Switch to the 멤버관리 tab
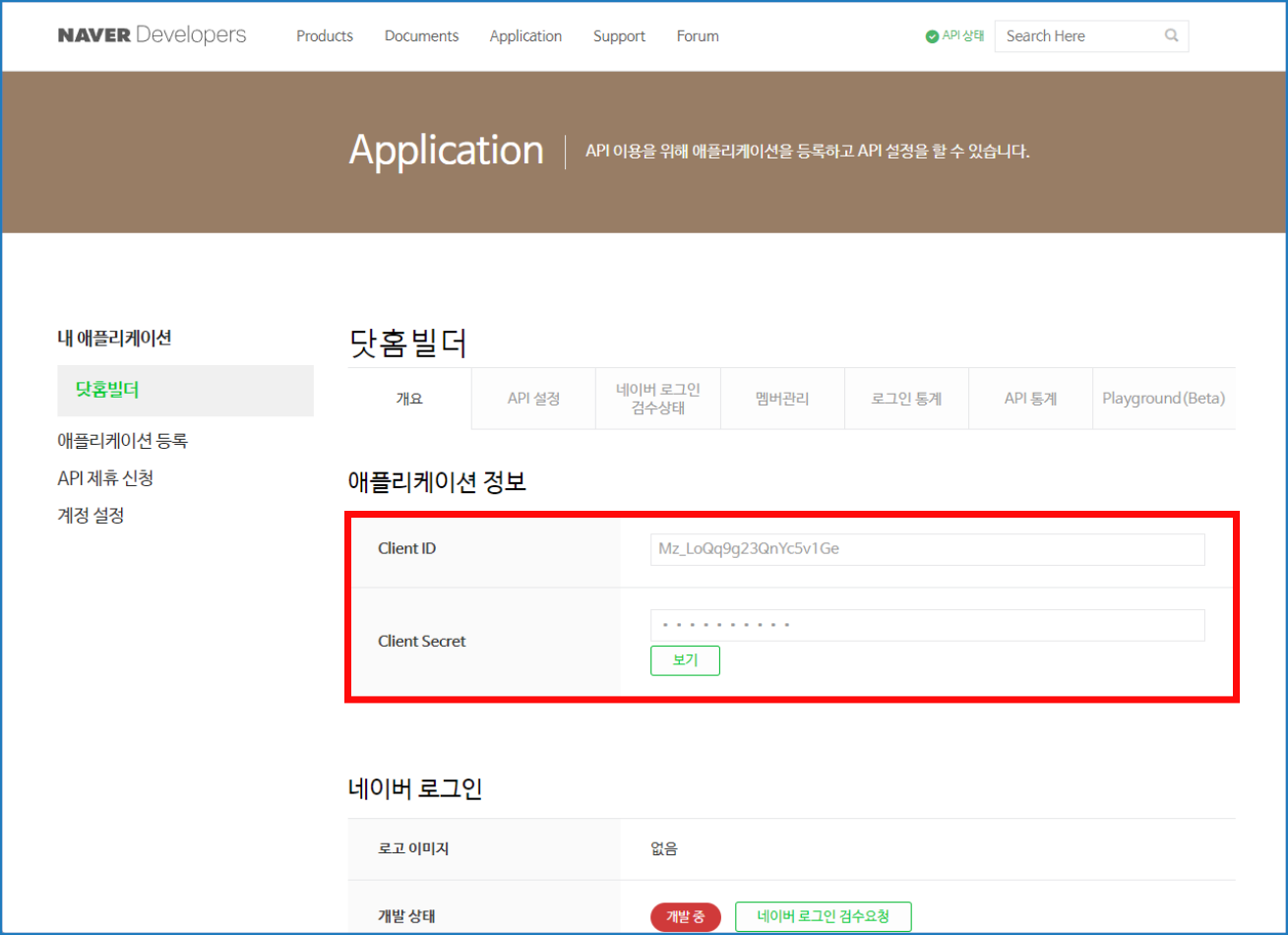The height and width of the screenshot is (935, 1288). click(x=782, y=399)
